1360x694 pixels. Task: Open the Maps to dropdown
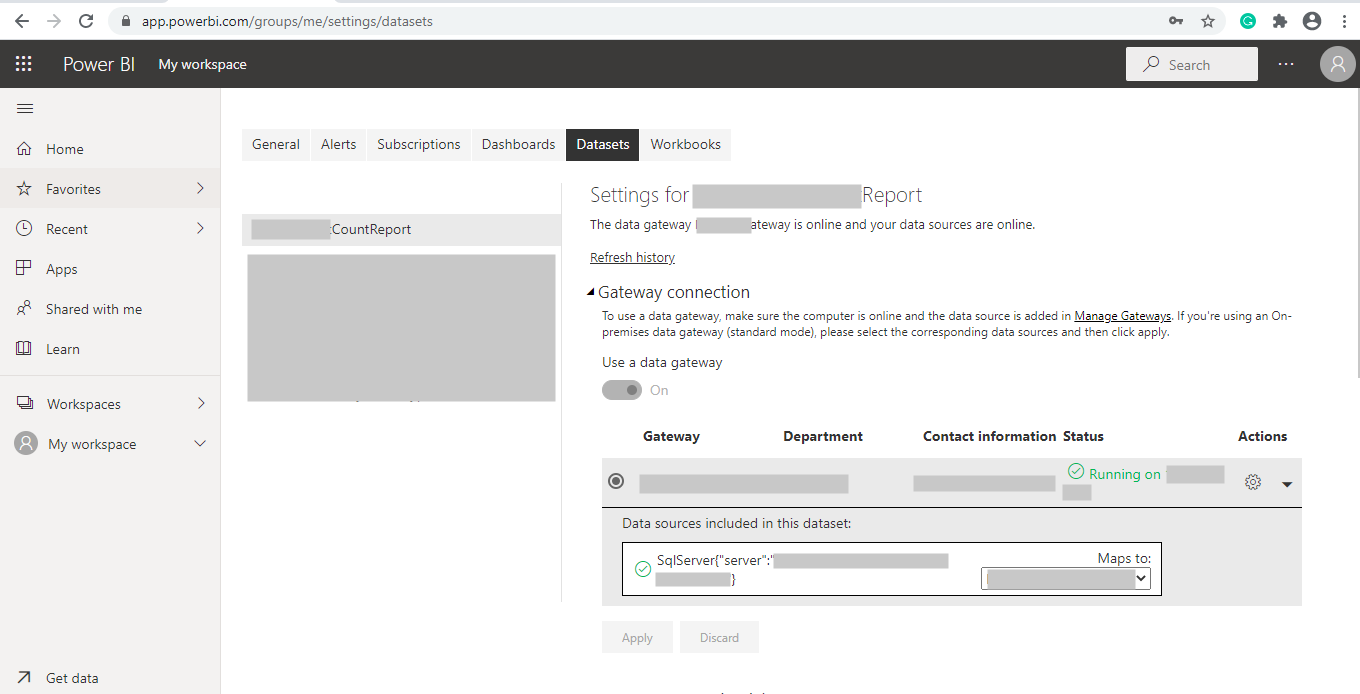click(x=1066, y=579)
